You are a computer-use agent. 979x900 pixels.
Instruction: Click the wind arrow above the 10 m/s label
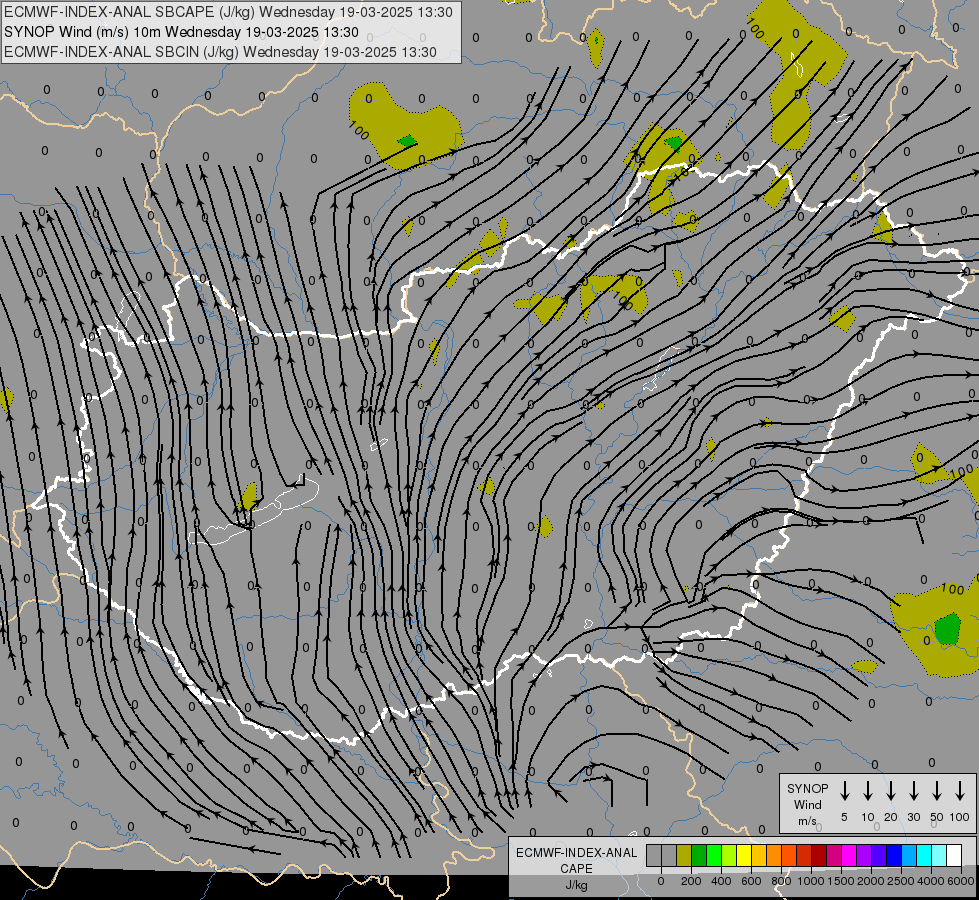point(868,791)
